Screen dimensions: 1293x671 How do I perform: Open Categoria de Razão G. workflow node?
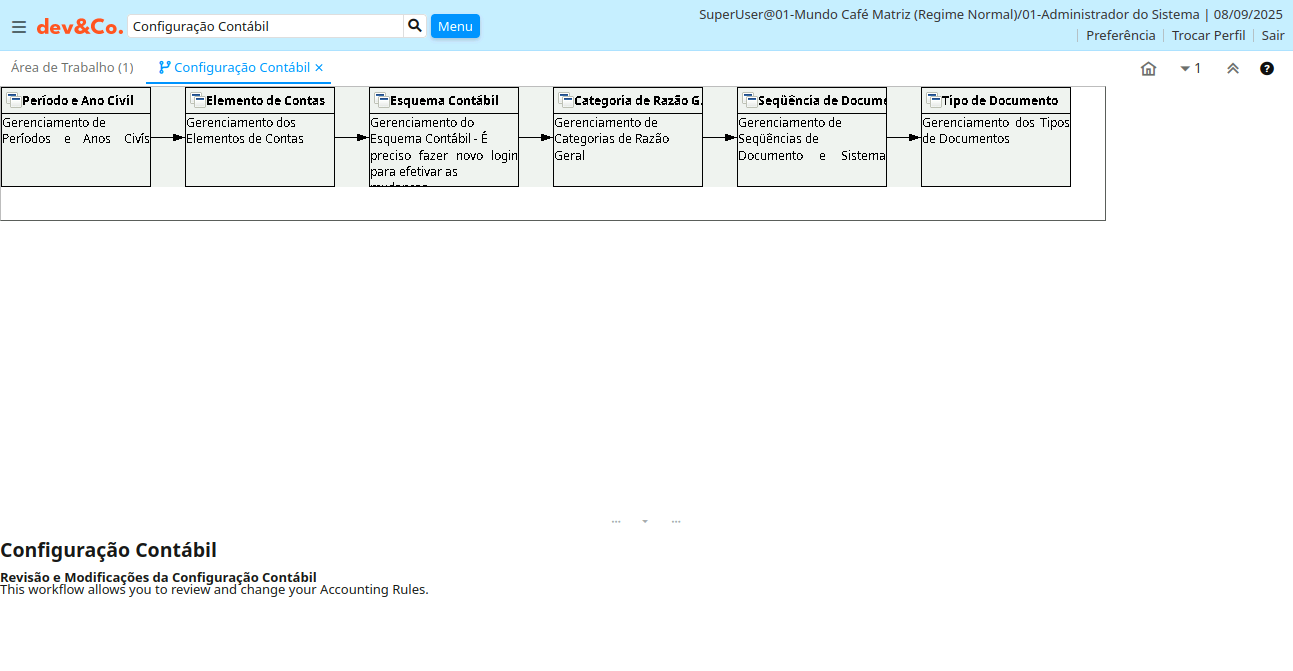(x=628, y=137)
